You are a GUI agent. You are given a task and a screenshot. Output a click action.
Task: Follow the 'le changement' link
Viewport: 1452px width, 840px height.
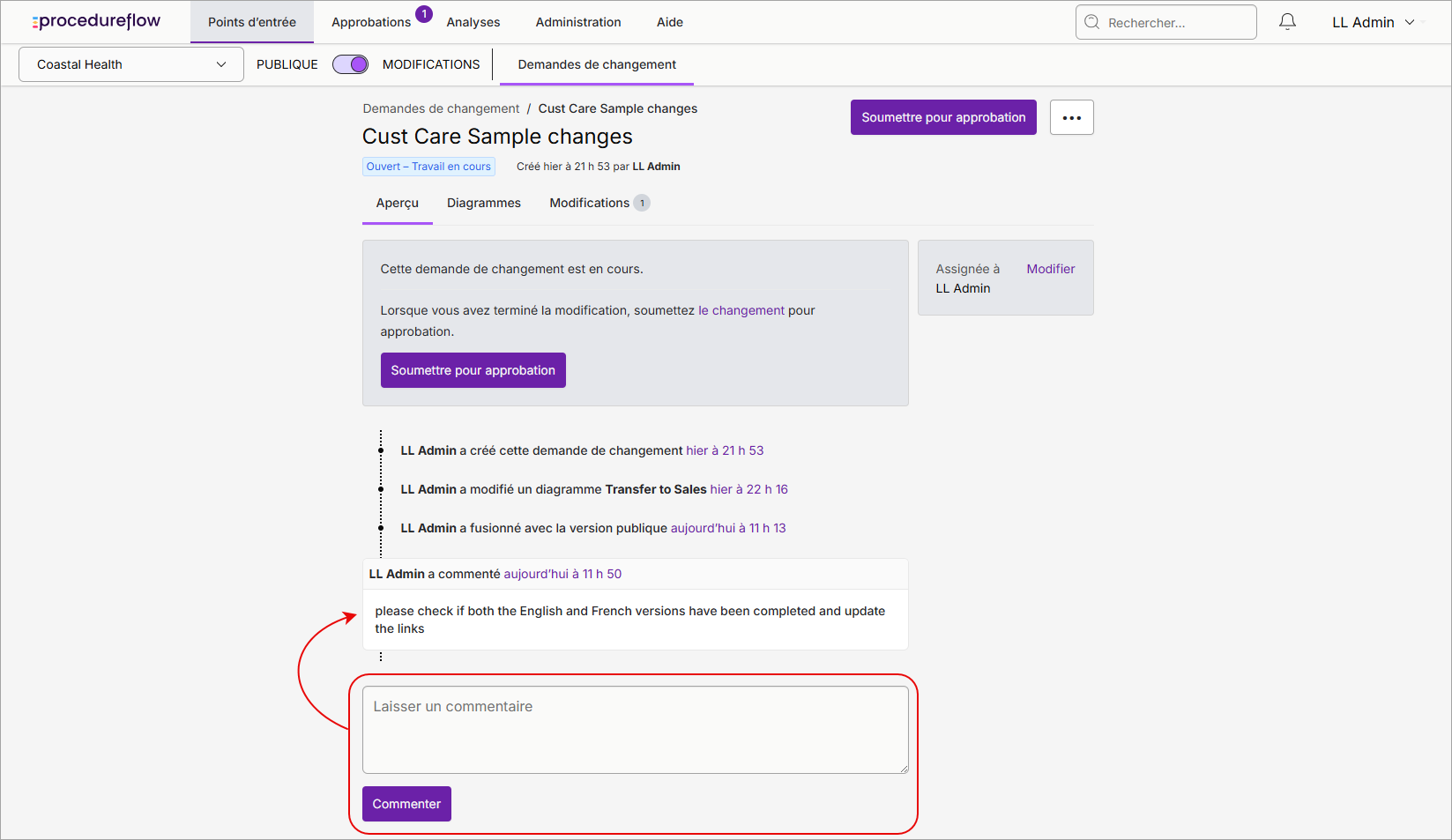[x=741, y=310]
